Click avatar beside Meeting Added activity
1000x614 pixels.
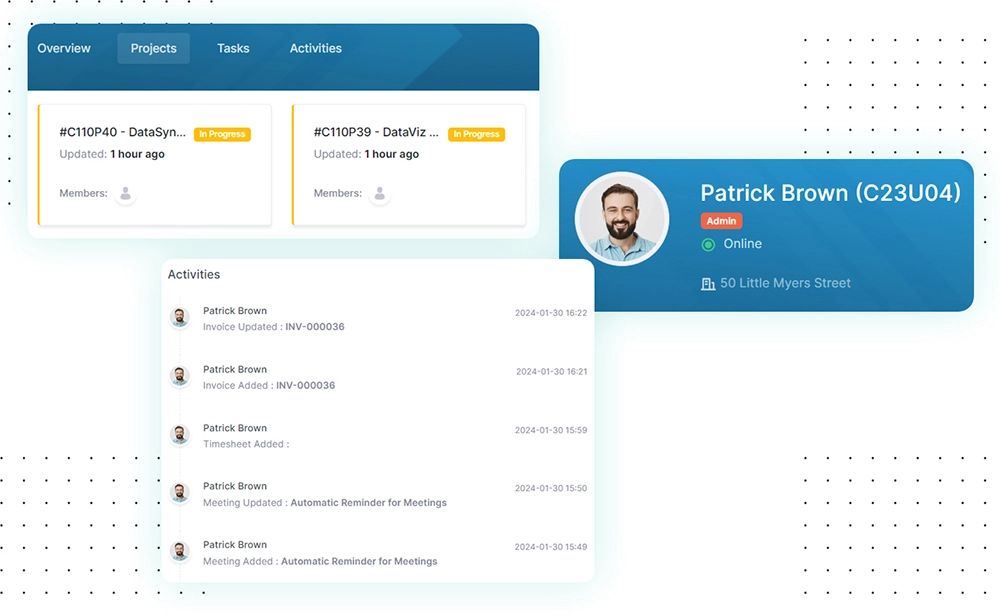point(180,552)
